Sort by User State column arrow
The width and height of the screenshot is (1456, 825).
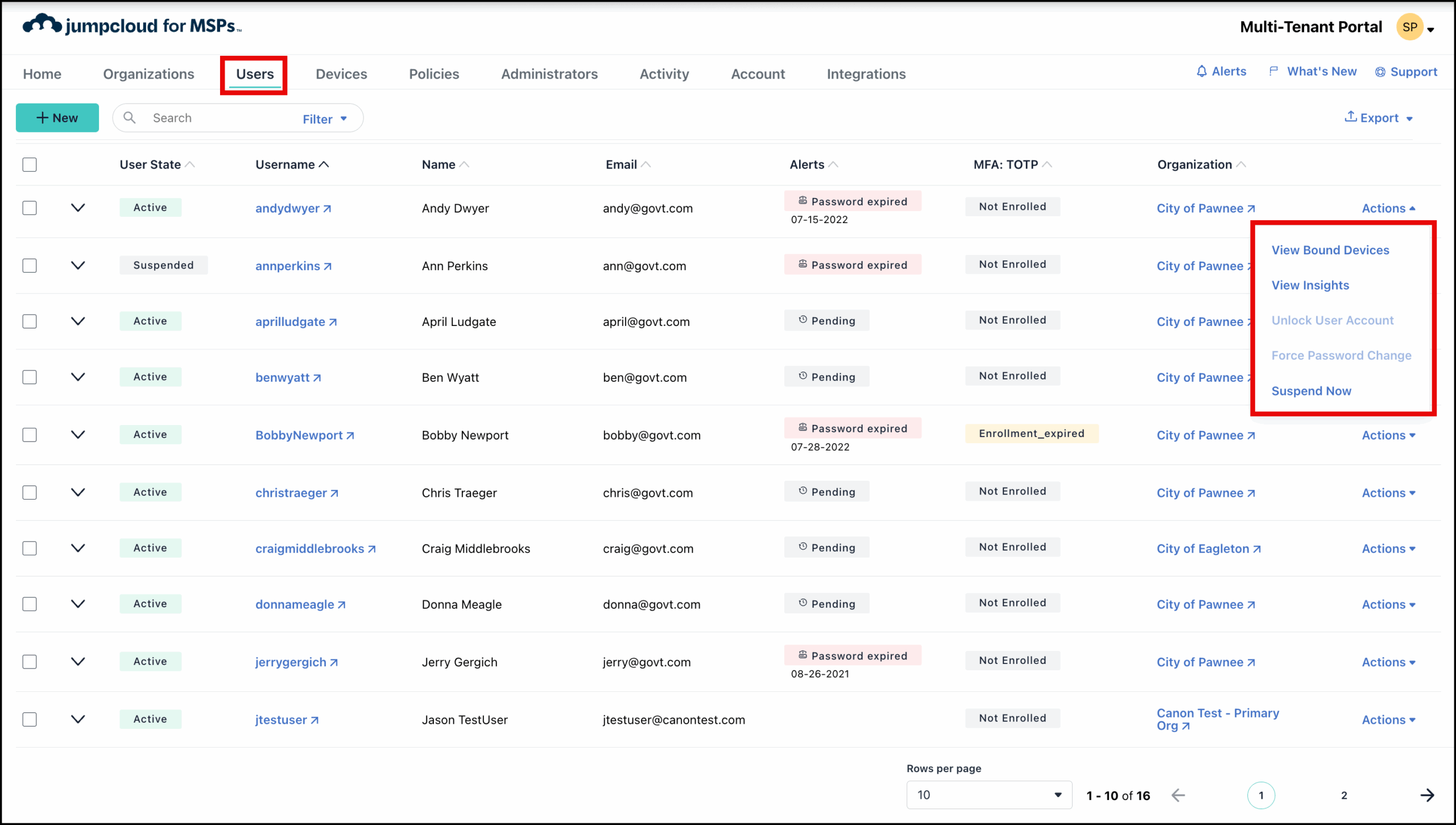point(190,164)
